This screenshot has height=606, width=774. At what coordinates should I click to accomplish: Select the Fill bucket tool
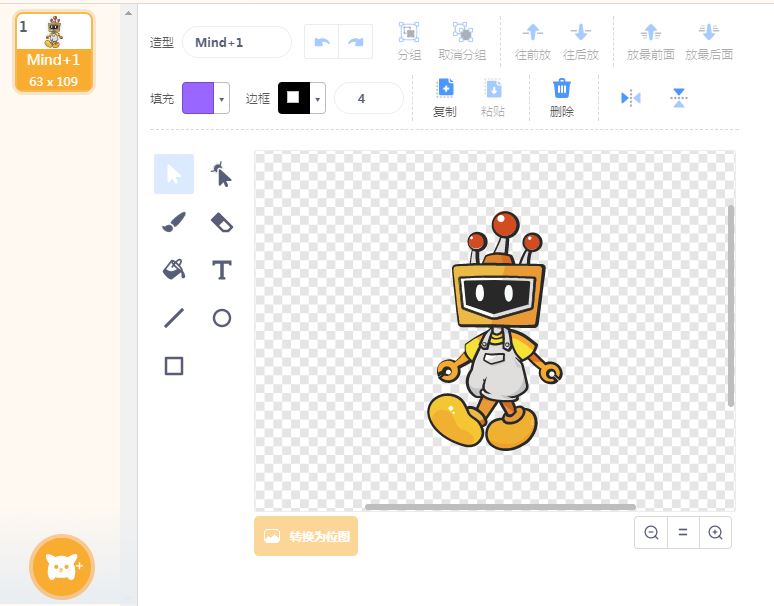(174, 269)
